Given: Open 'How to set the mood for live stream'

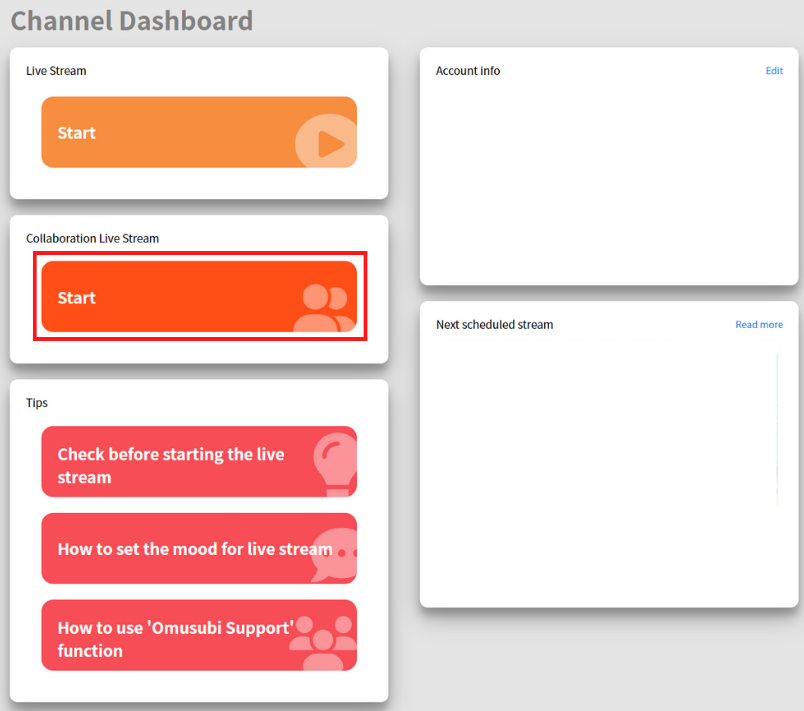Looking at the screenshot, I should pos(199,549).
